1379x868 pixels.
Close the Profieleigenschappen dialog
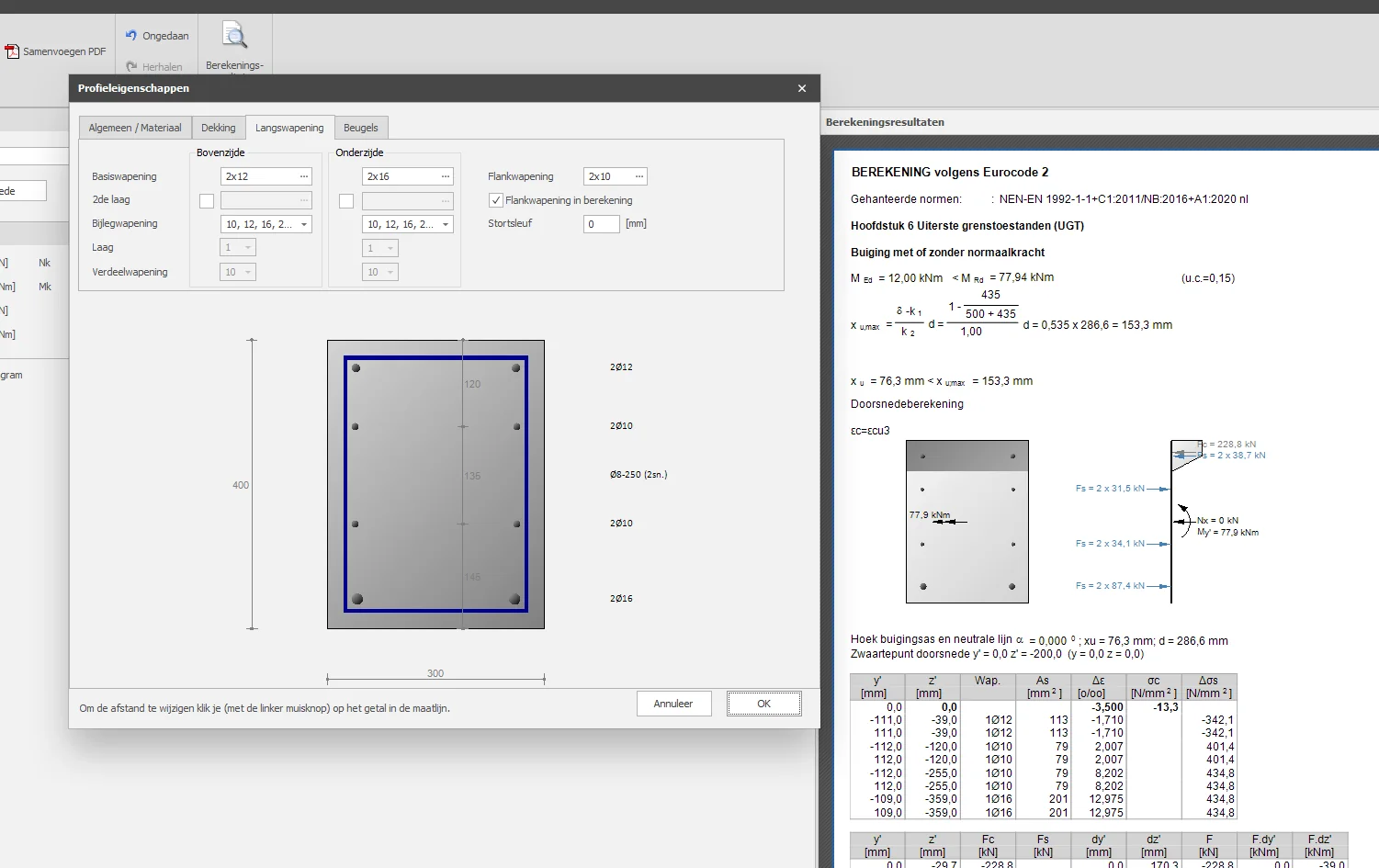[x=802, y=88]
